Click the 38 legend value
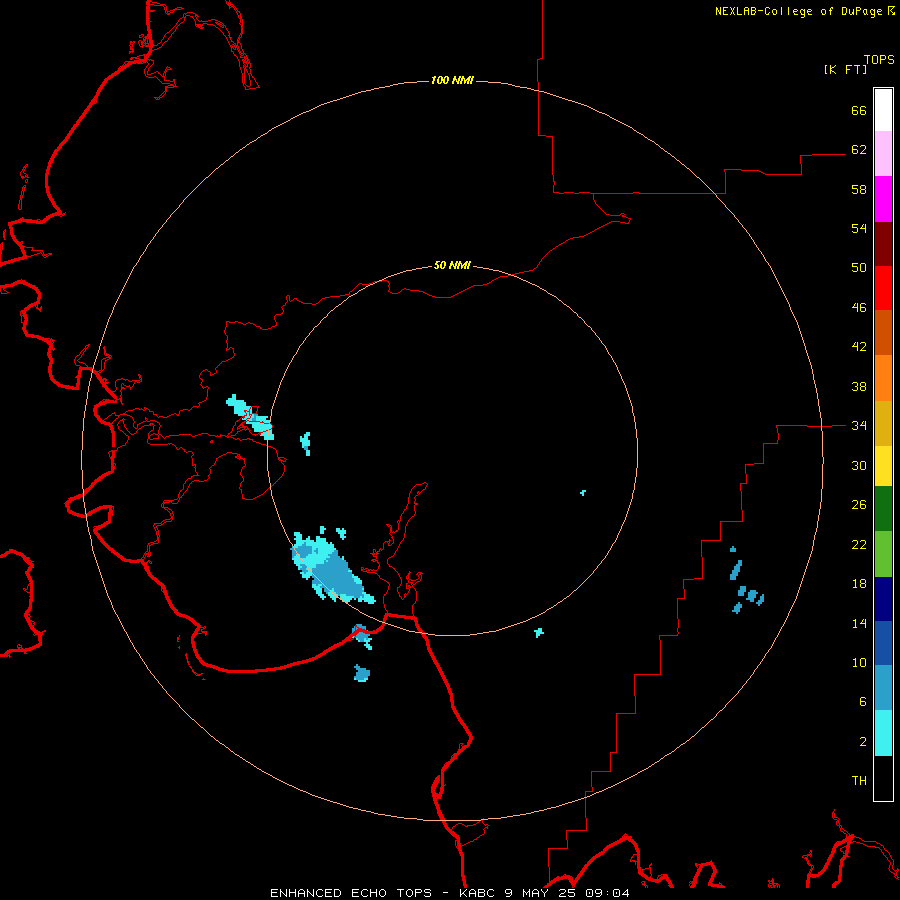900x900 pixels. [859, 387]
